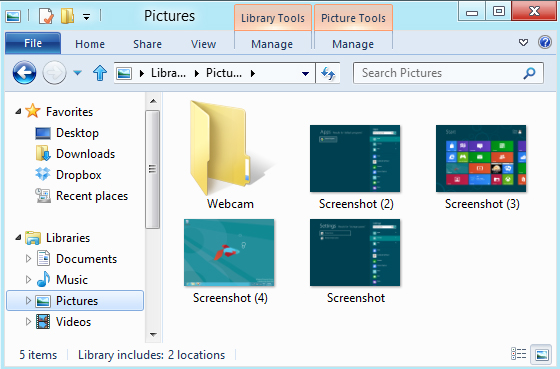Open the File menu
The width and height of the screenshot is (560, 369).
(33, 43)
